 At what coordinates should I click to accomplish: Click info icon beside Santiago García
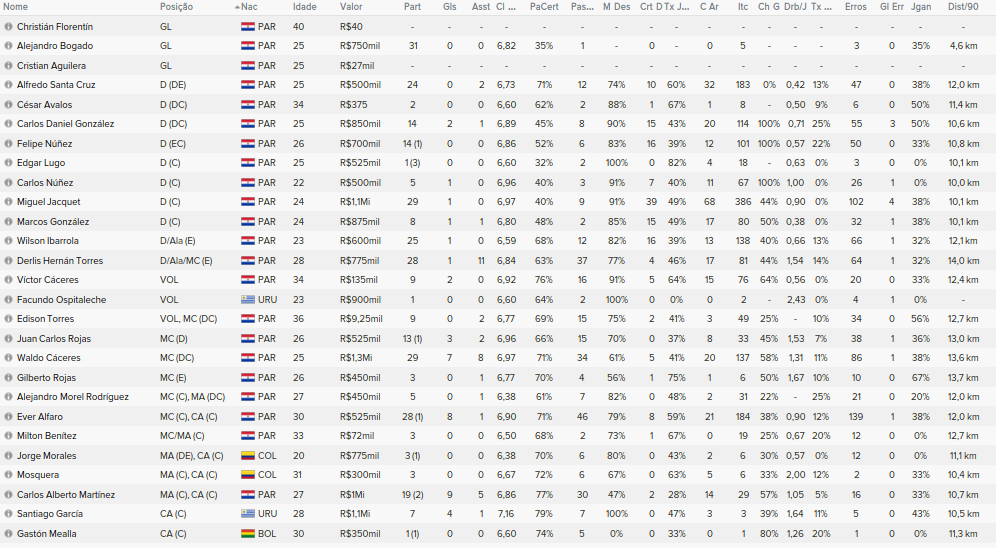click(x=8, y=514)
